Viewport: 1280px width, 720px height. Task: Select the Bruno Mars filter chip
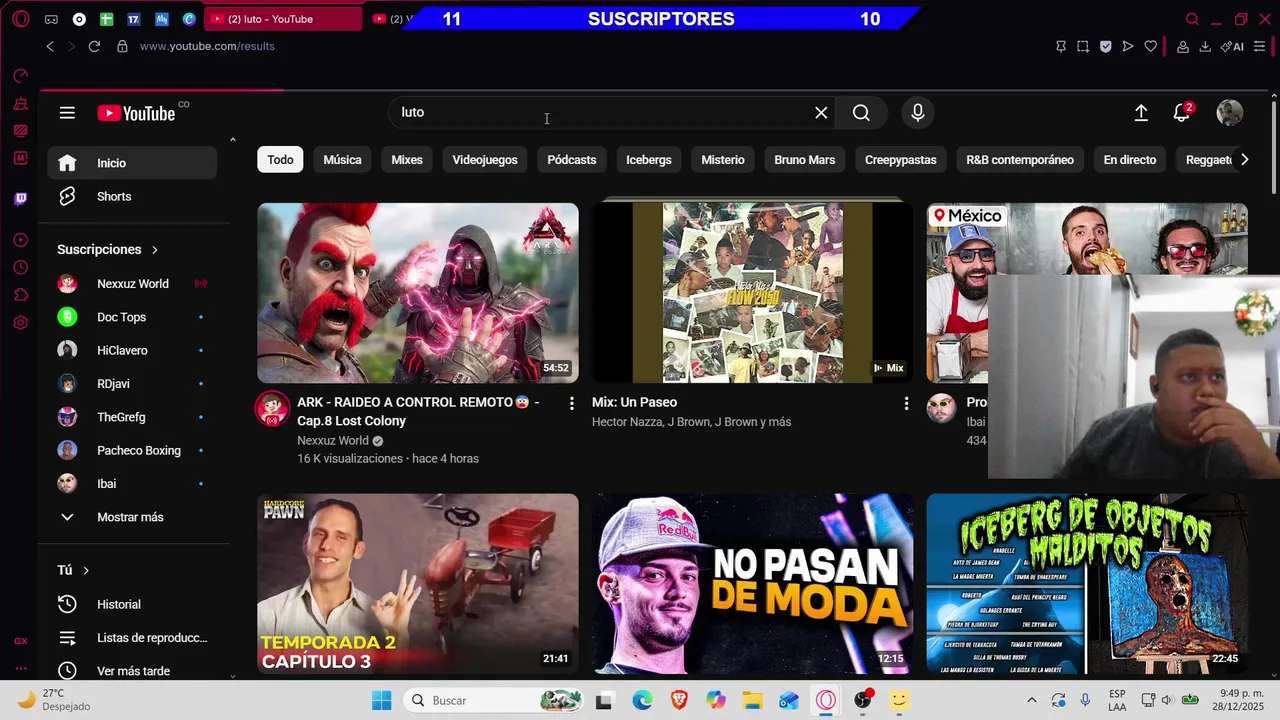[x=805, y=160]
